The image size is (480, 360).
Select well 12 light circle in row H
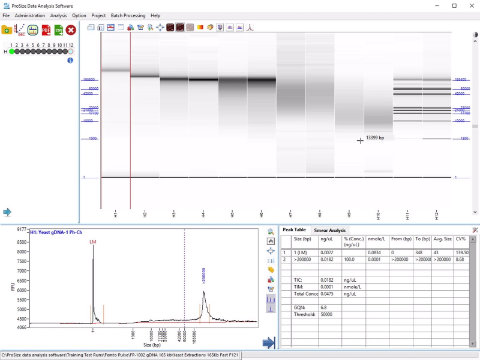click(71, 51)
